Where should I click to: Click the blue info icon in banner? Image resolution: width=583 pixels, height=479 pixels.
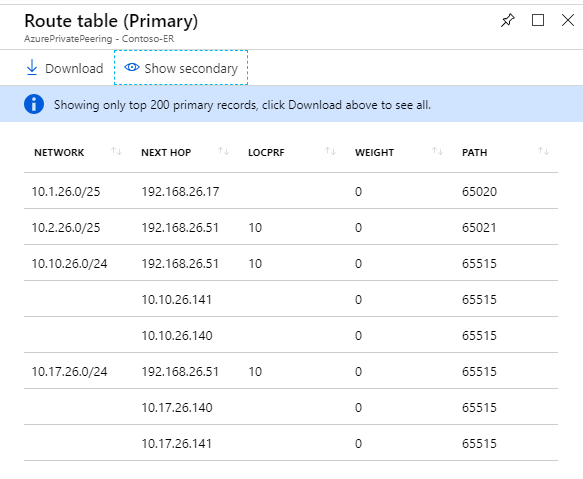pos(34,104)
